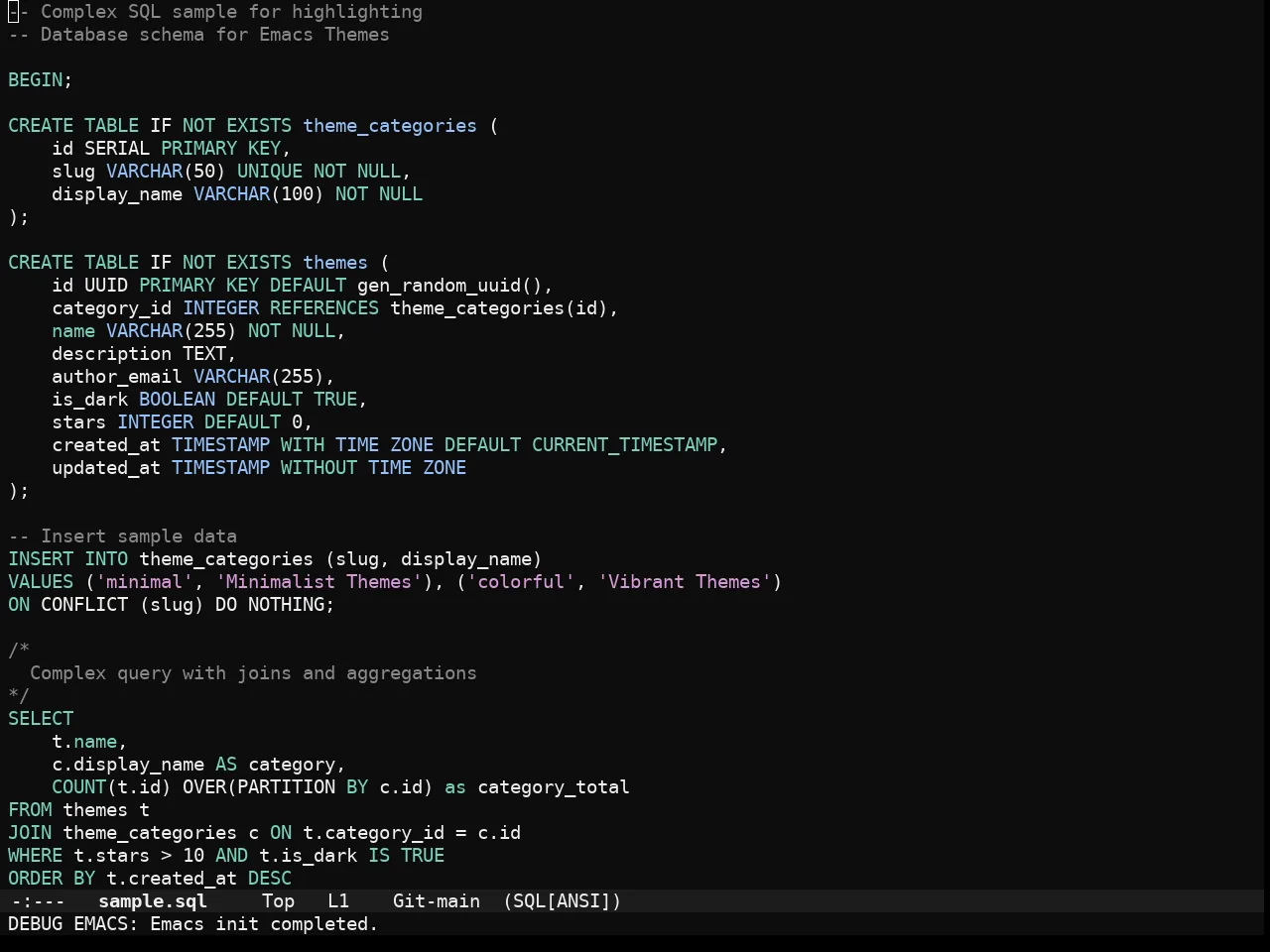
Task: Click the 'Minimalist Themes' string literal
Action: (318, 582)
